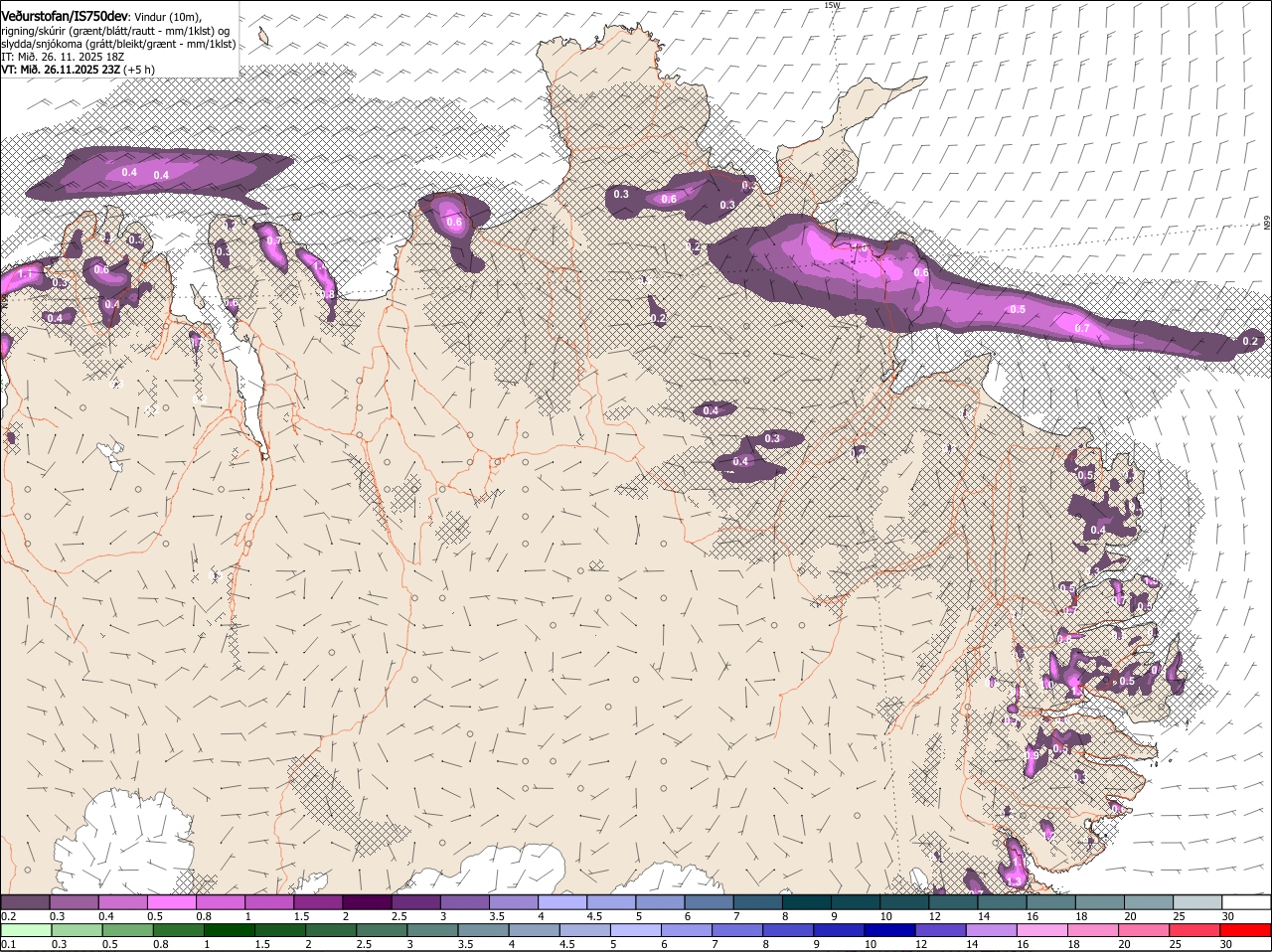Lower legend: swatch between 14 and 16

coord(993,930)
